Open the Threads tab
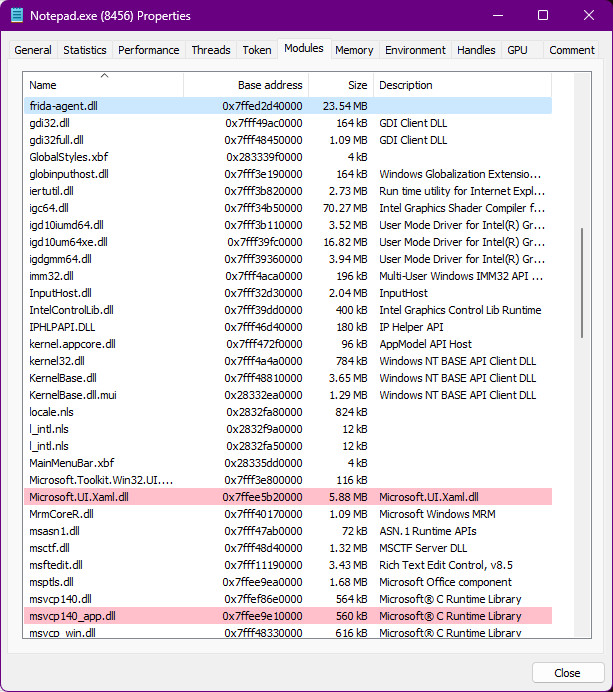The height and width of the screenshot is (692, 613). pyautogui.click(x=211, y=50)
